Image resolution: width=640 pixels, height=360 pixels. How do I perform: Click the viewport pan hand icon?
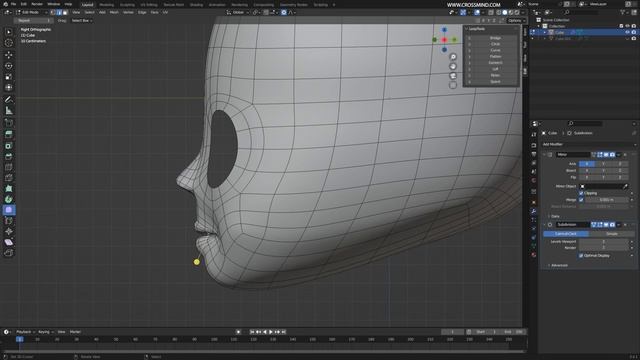pos(453,67)
